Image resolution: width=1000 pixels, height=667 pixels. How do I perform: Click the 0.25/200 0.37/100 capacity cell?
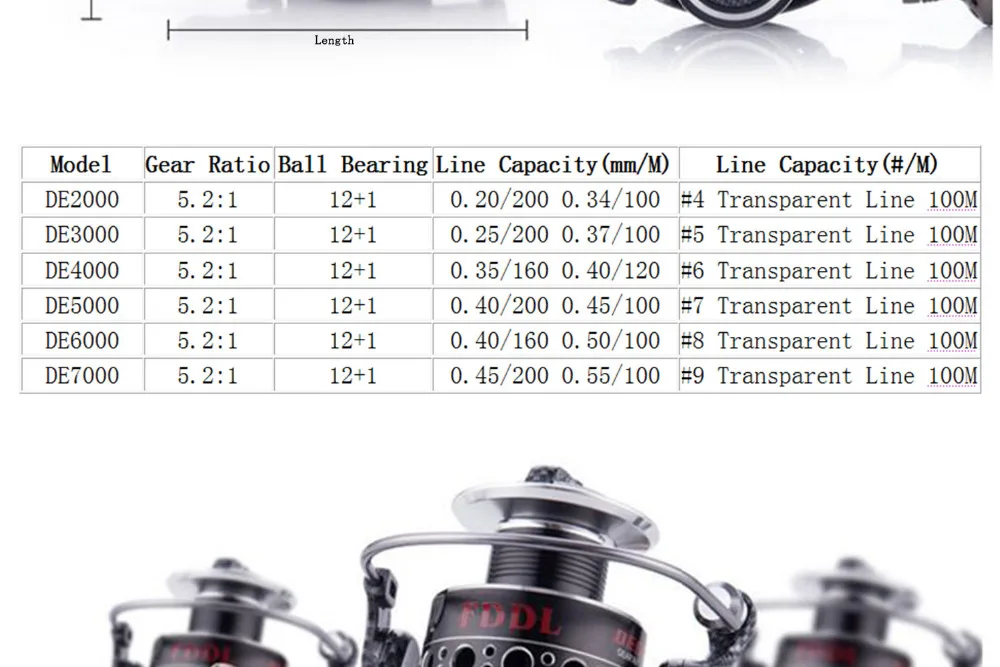555,234
